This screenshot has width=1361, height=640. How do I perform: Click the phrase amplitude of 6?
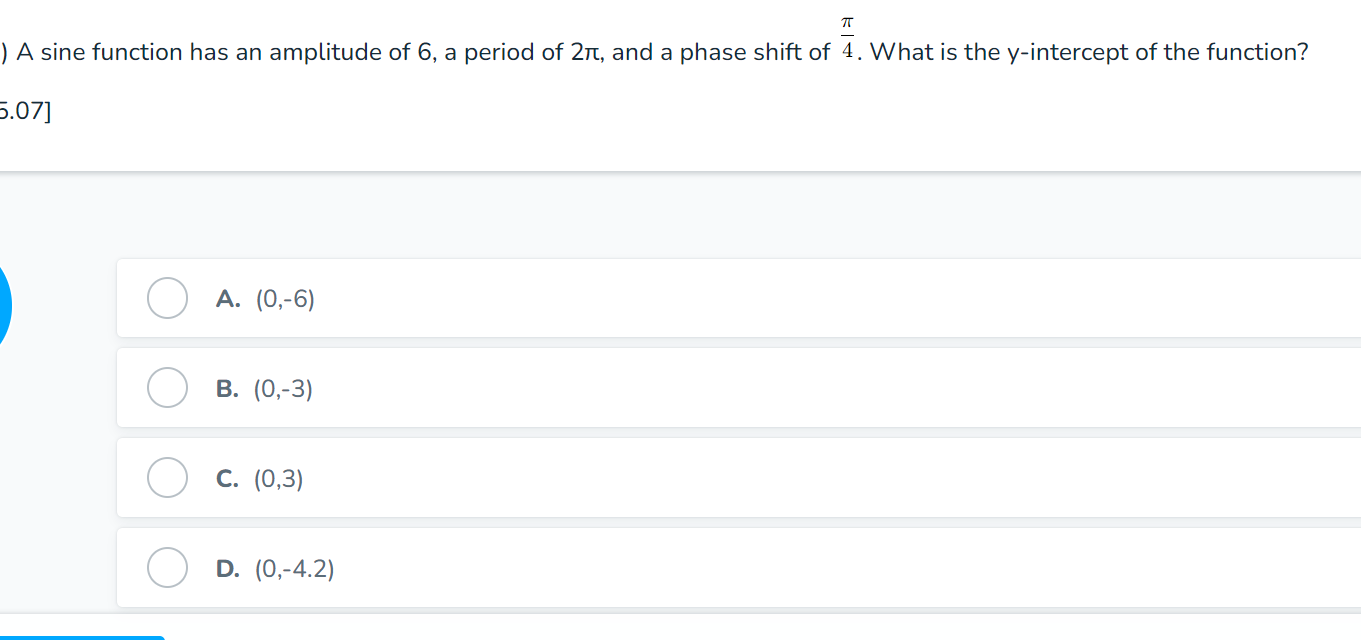[x=342, y=52]
